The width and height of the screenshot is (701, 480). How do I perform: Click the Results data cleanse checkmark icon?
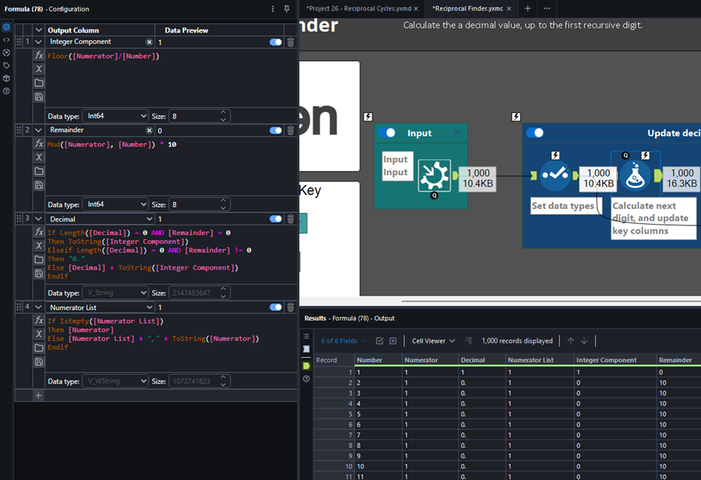[x=380, y=341]
